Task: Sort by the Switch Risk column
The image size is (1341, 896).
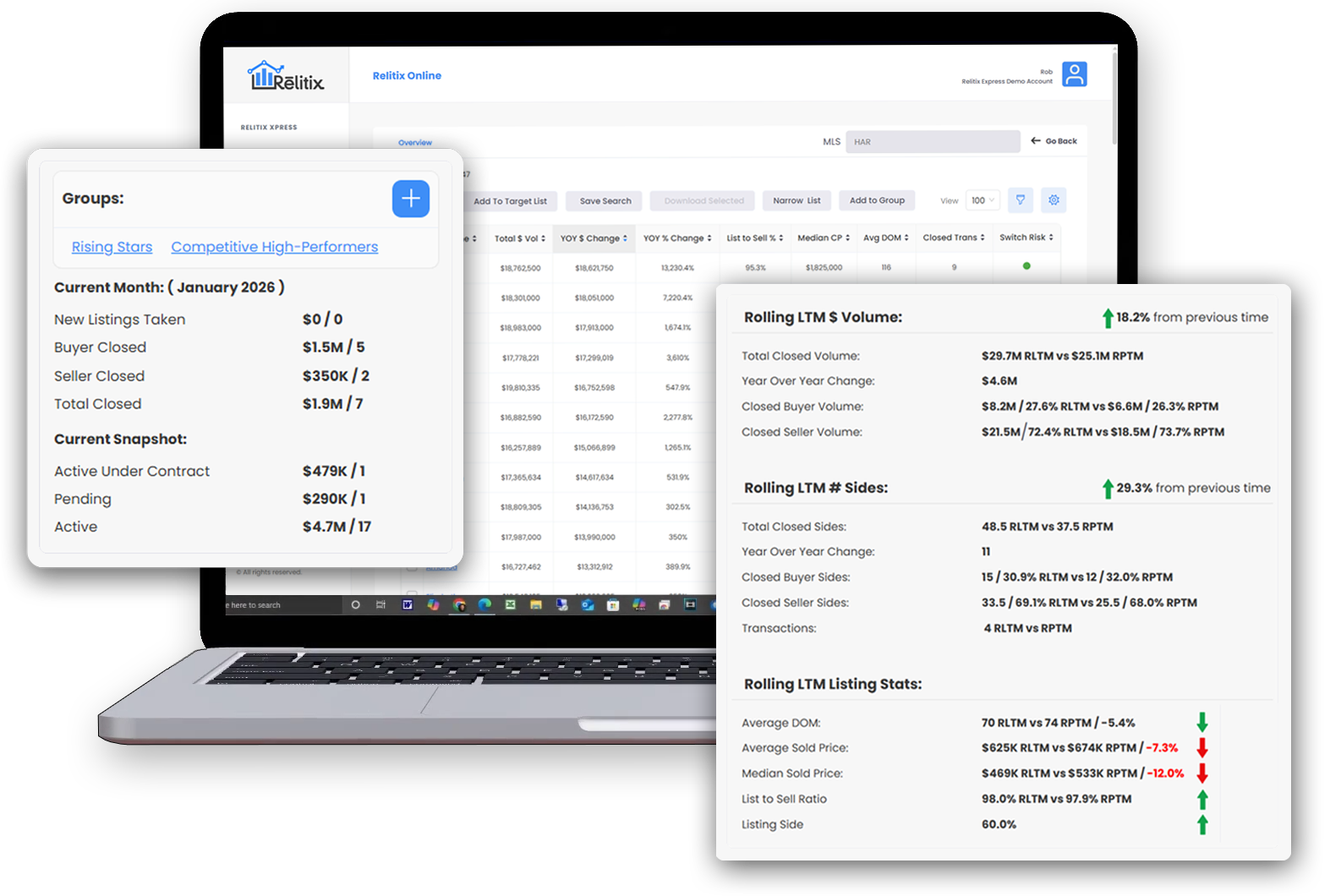Action: click(x=1026, y=238)
